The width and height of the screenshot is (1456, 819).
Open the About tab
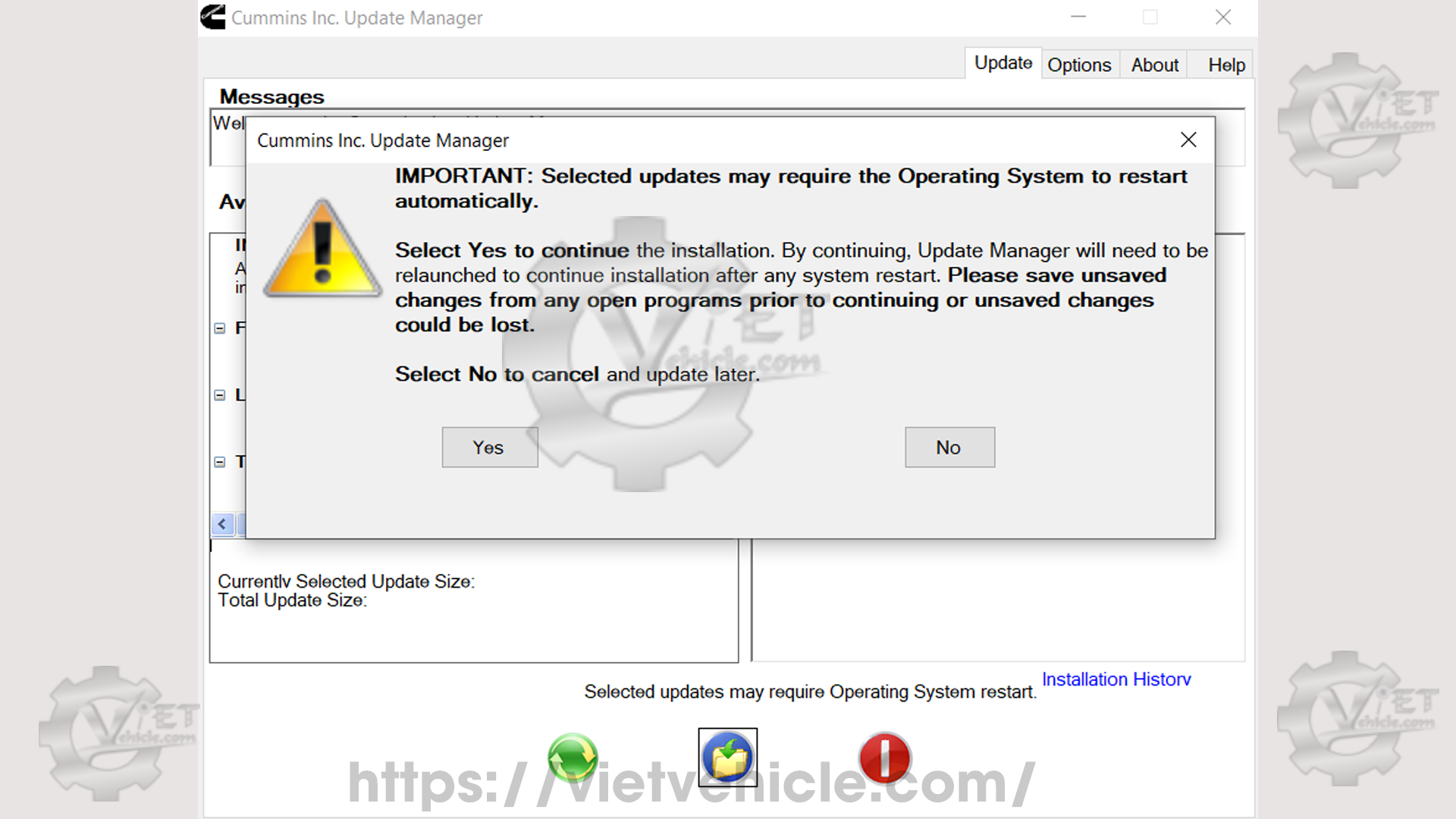point(1154,65)
